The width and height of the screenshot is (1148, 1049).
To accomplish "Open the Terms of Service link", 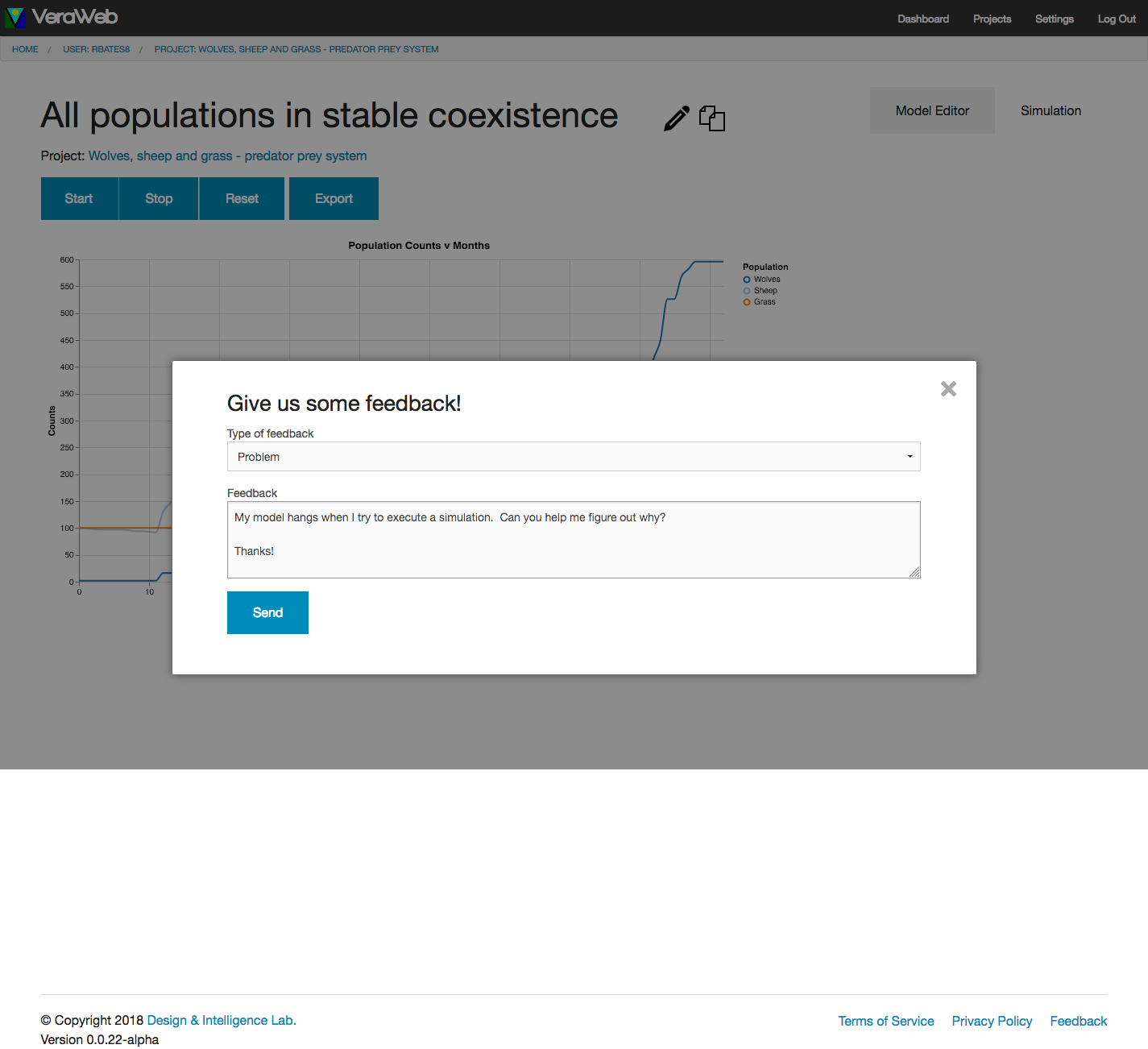I will click(x=886, y=1022).
